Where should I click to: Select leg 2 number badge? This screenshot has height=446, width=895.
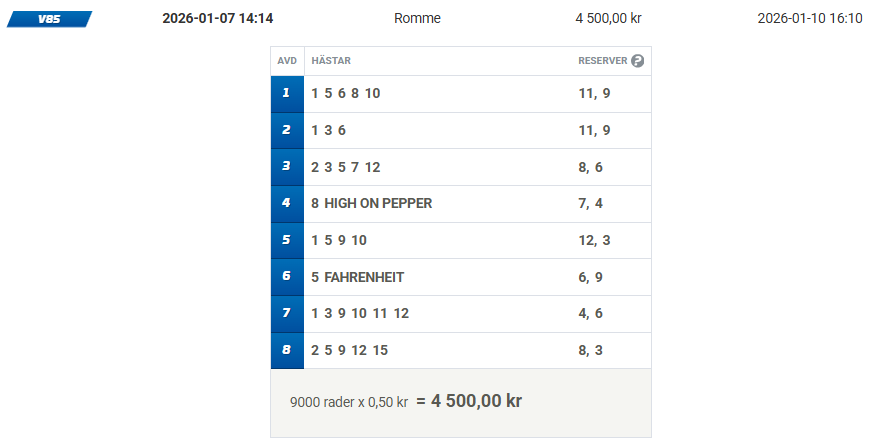coord(287,130)
